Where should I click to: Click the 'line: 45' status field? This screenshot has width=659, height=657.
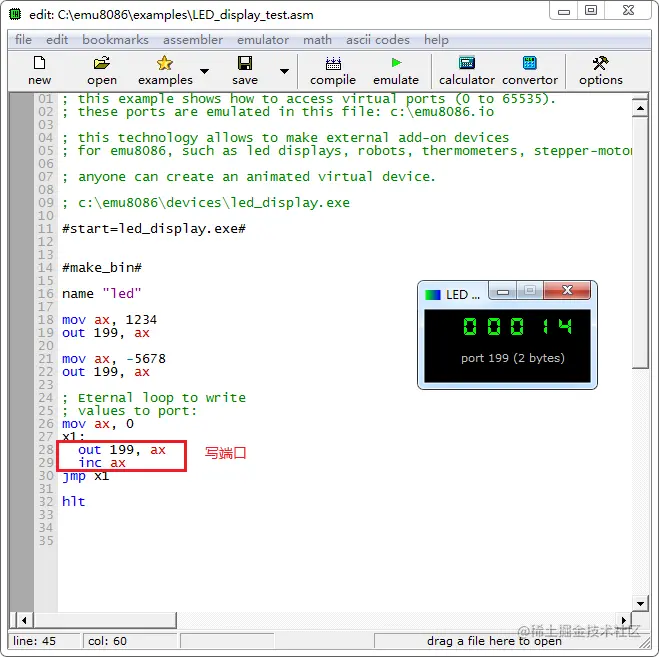point(44,641)
